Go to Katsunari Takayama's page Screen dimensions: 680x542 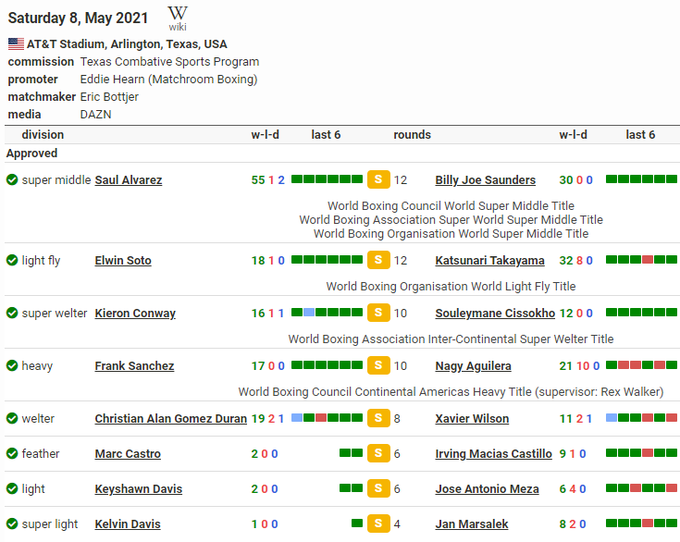[x=490, y=260]
